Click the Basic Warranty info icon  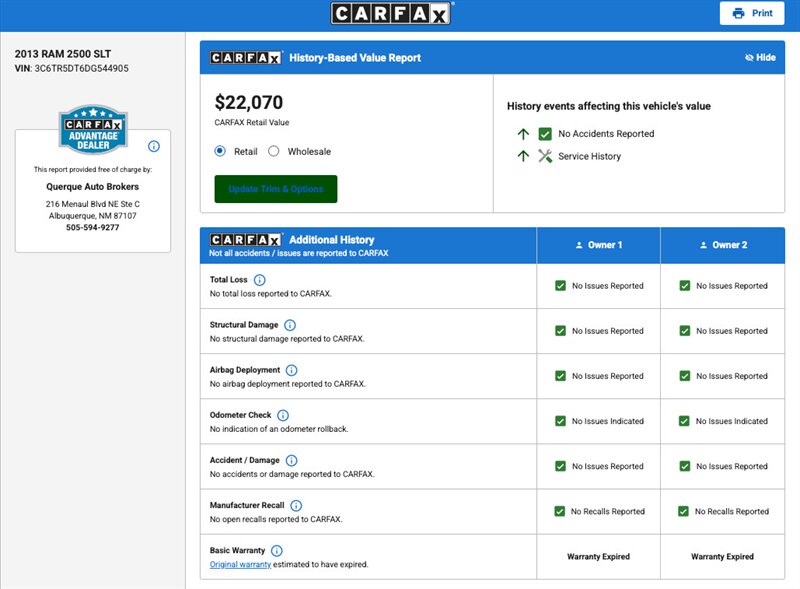277,551
